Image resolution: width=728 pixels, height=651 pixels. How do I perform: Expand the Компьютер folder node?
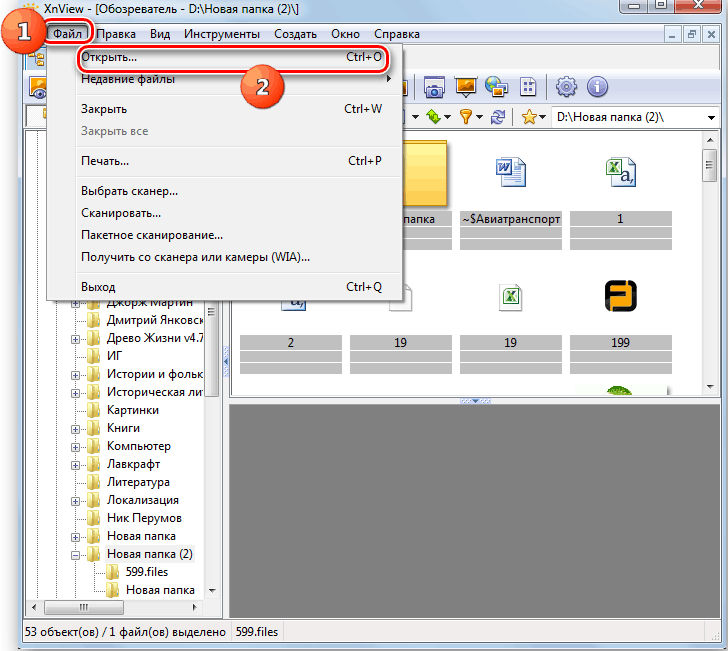pos(75,447)
